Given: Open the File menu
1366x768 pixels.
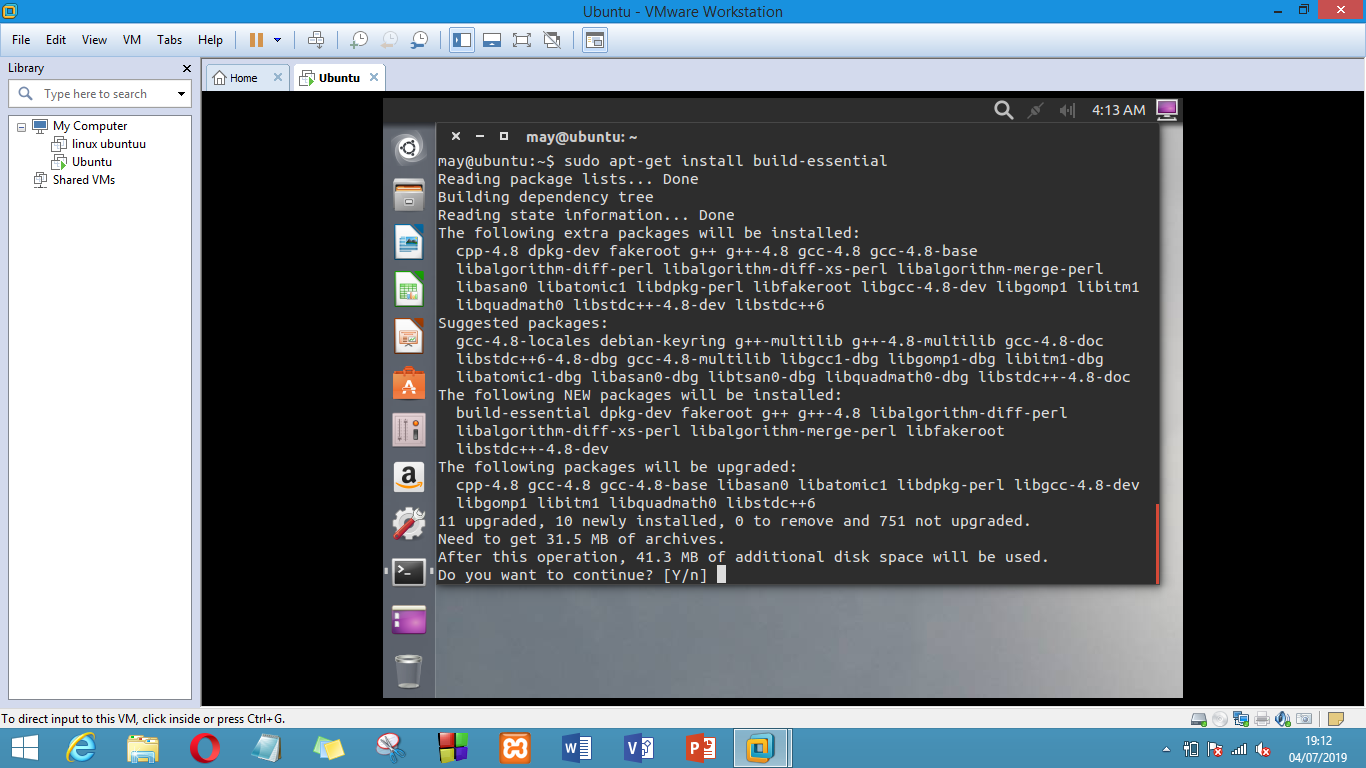Looking at the screenshot, I should click(21, 40).
